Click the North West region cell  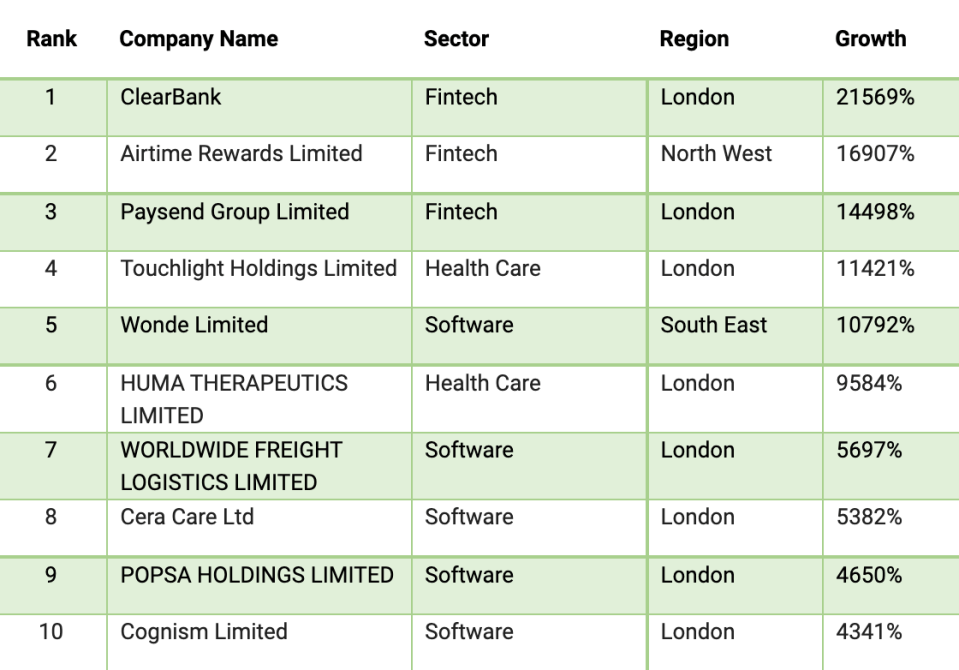[x=716, y=154]
